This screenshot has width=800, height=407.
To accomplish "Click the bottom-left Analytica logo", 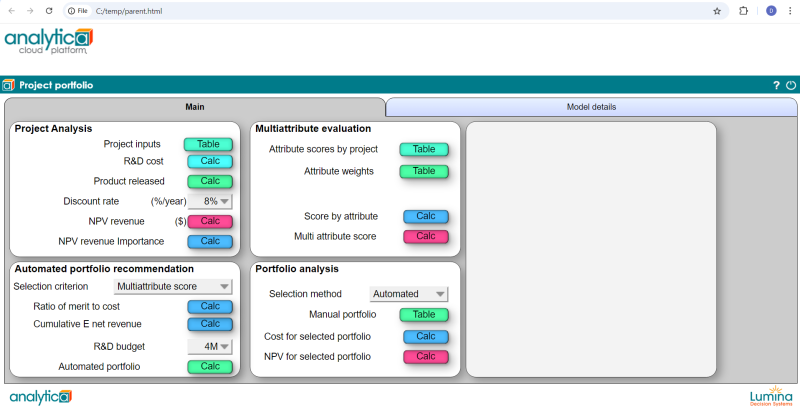I will (41, 396).
